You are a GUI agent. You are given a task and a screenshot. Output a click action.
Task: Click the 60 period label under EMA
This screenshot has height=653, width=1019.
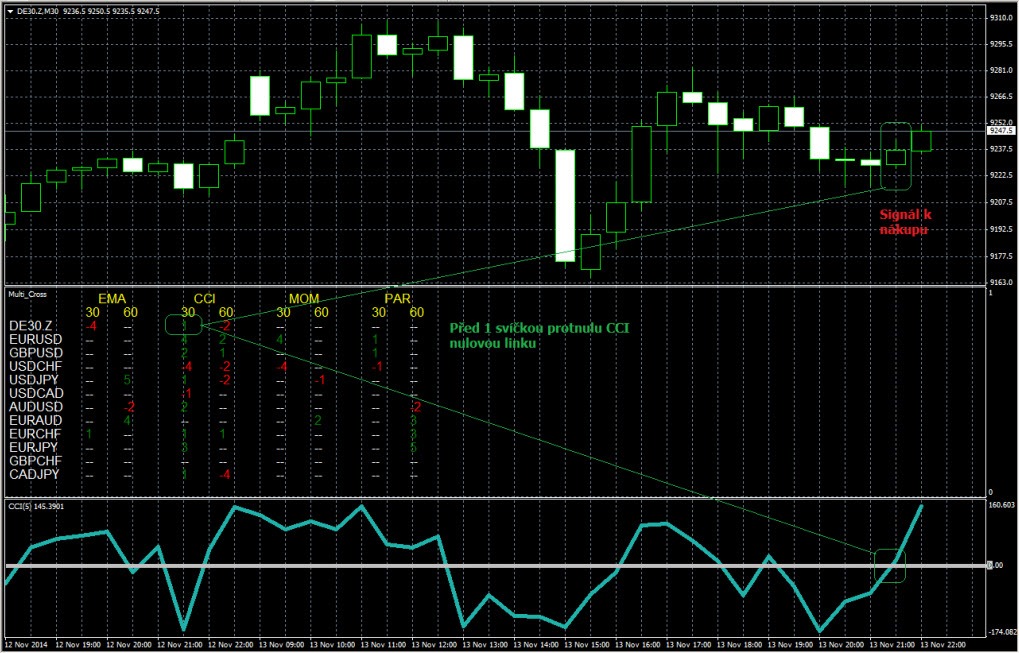(x=131, y=313)
